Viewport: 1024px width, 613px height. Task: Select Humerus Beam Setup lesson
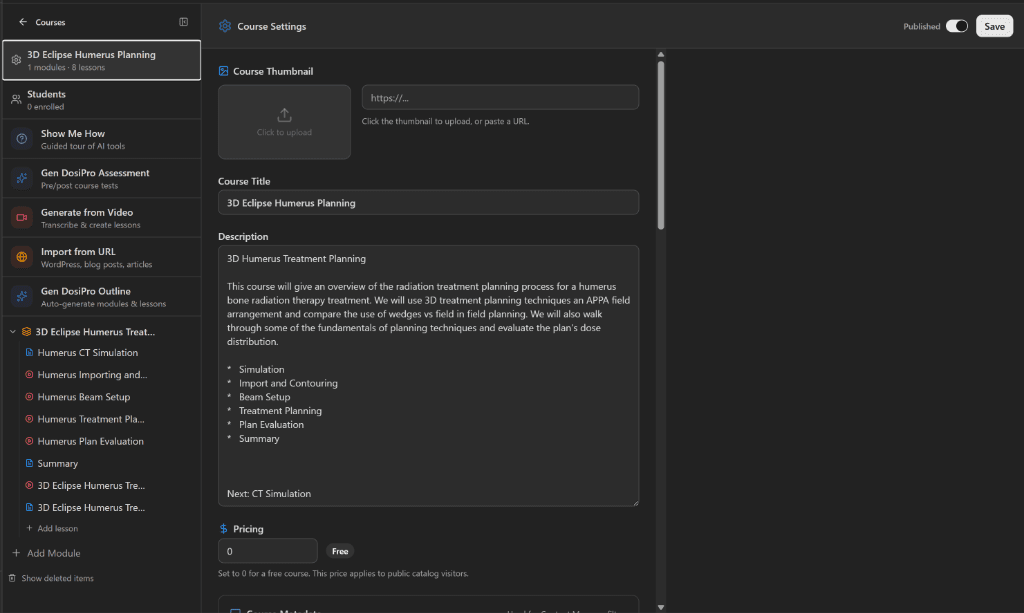tap(84, 397)
